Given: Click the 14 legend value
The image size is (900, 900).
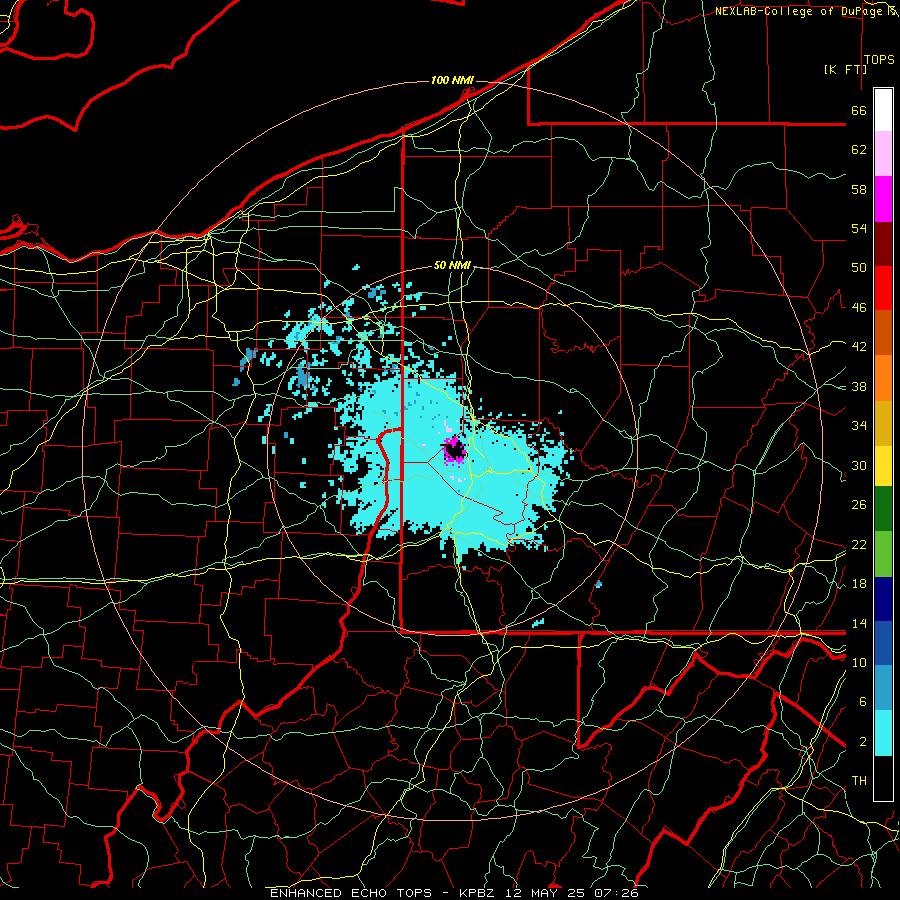Looking at the screenshot, I should tap(859, 623).
